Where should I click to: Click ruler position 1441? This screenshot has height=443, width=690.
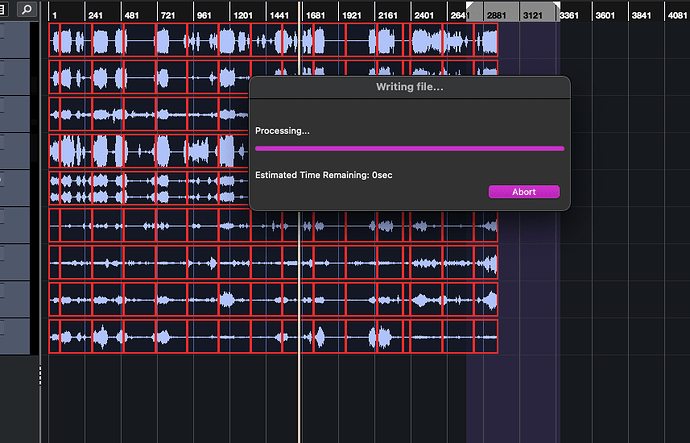[x=279, y=15]
